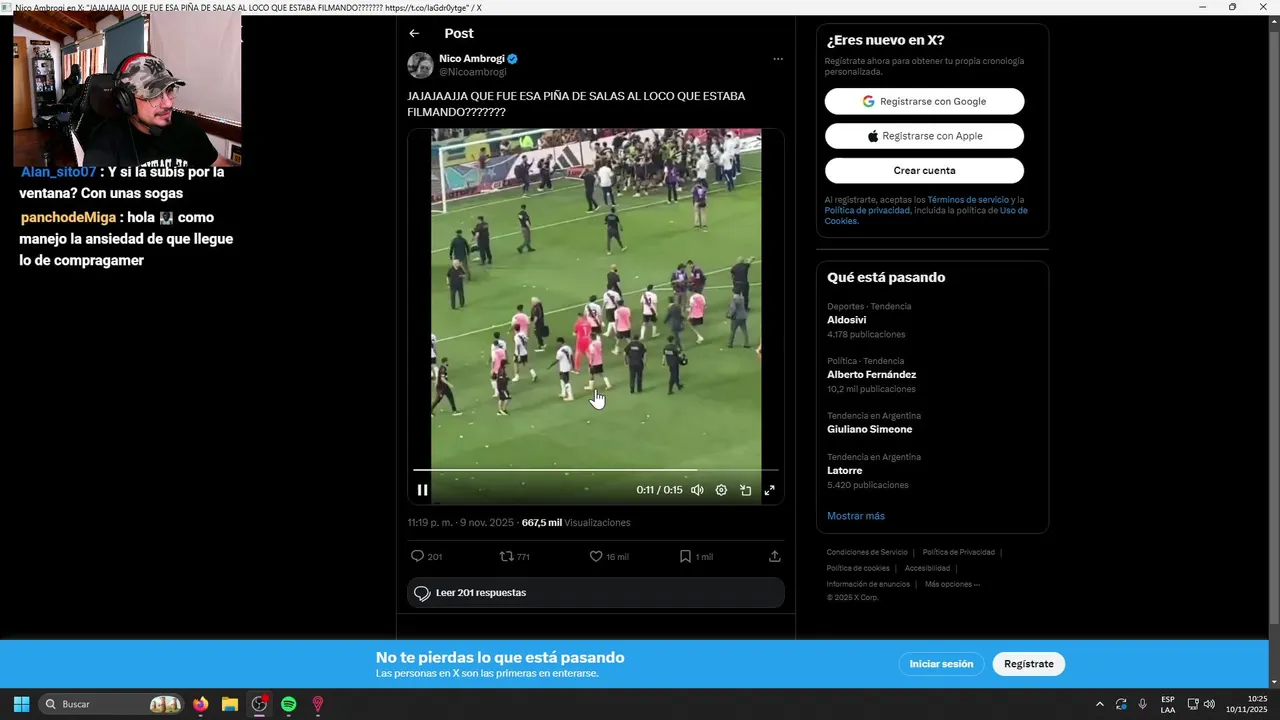Open the Nico Ambrogi display name link
The width and height of the screenshot is (1280, 720).
point(471,59)
